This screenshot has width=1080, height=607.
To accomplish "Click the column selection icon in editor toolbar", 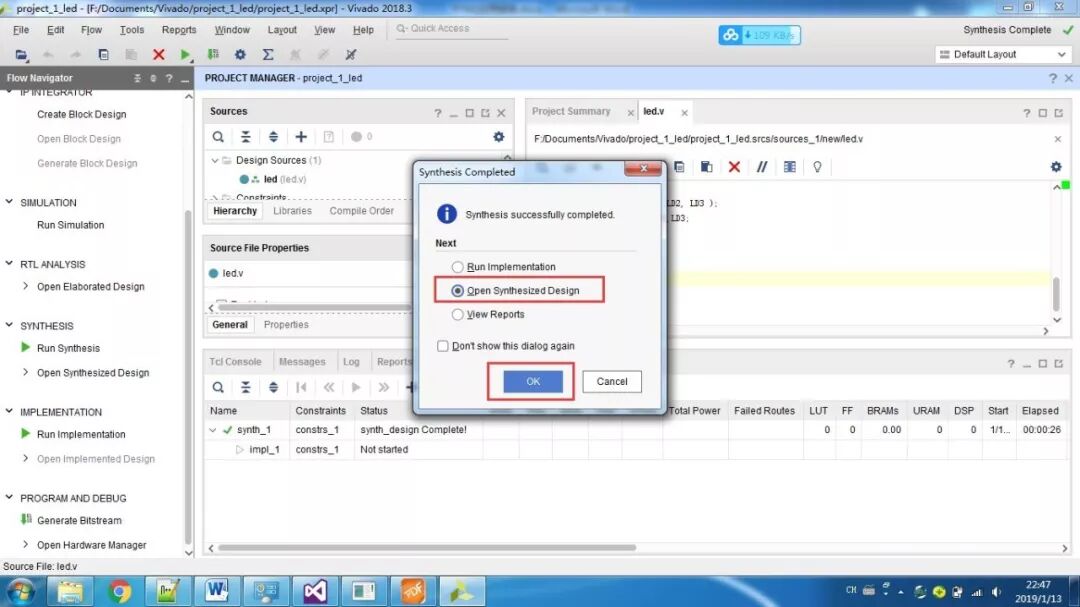I will pyautogui.click(x=789, y=167).
